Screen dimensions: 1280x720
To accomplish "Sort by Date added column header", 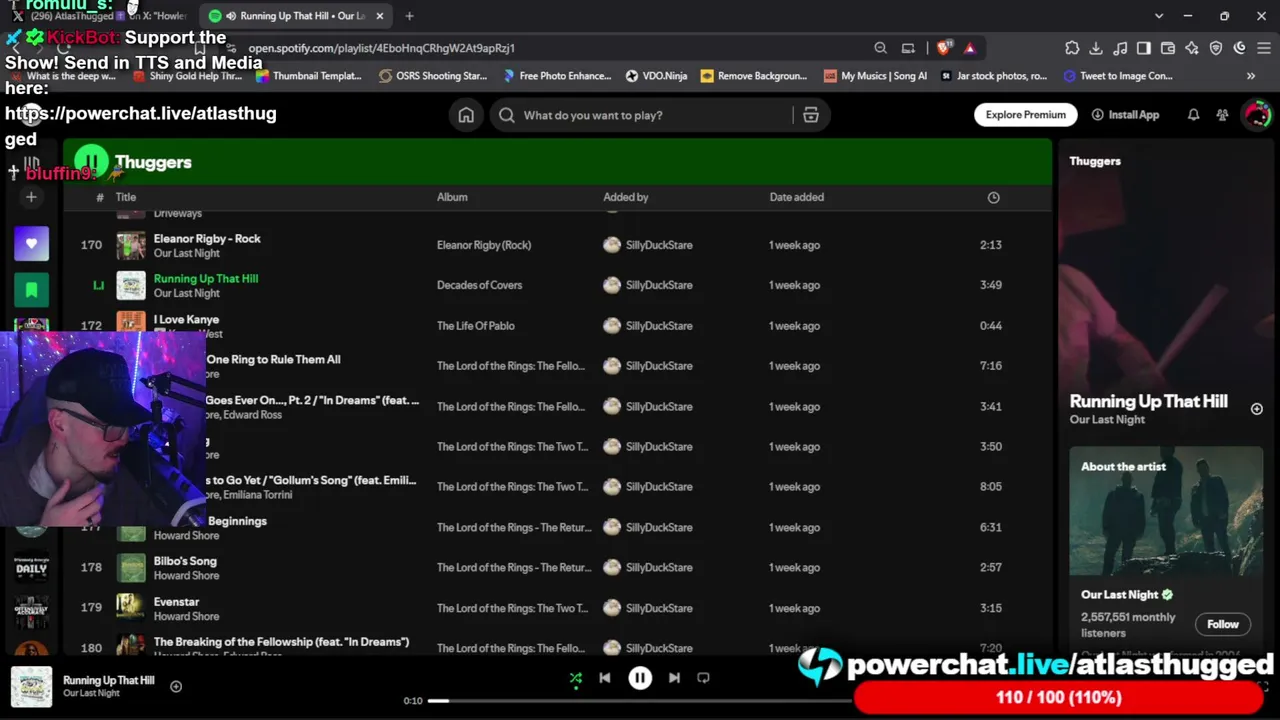I will (x=797, y=197).
